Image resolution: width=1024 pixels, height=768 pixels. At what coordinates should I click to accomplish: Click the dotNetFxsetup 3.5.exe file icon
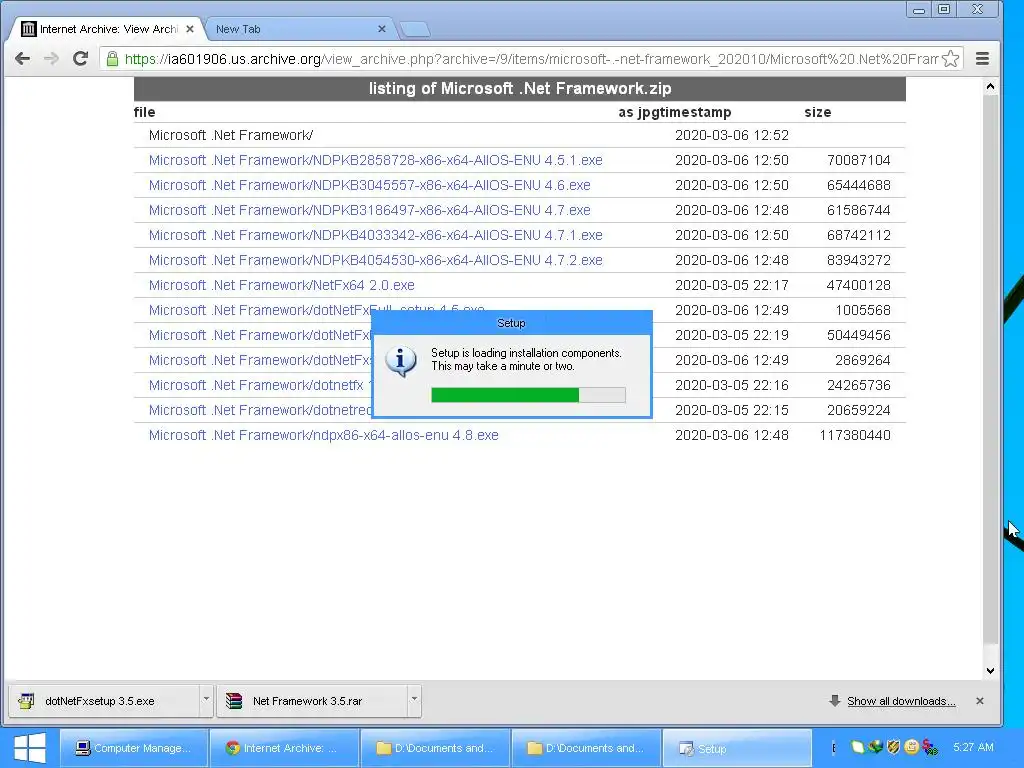[x=26, y=701]
